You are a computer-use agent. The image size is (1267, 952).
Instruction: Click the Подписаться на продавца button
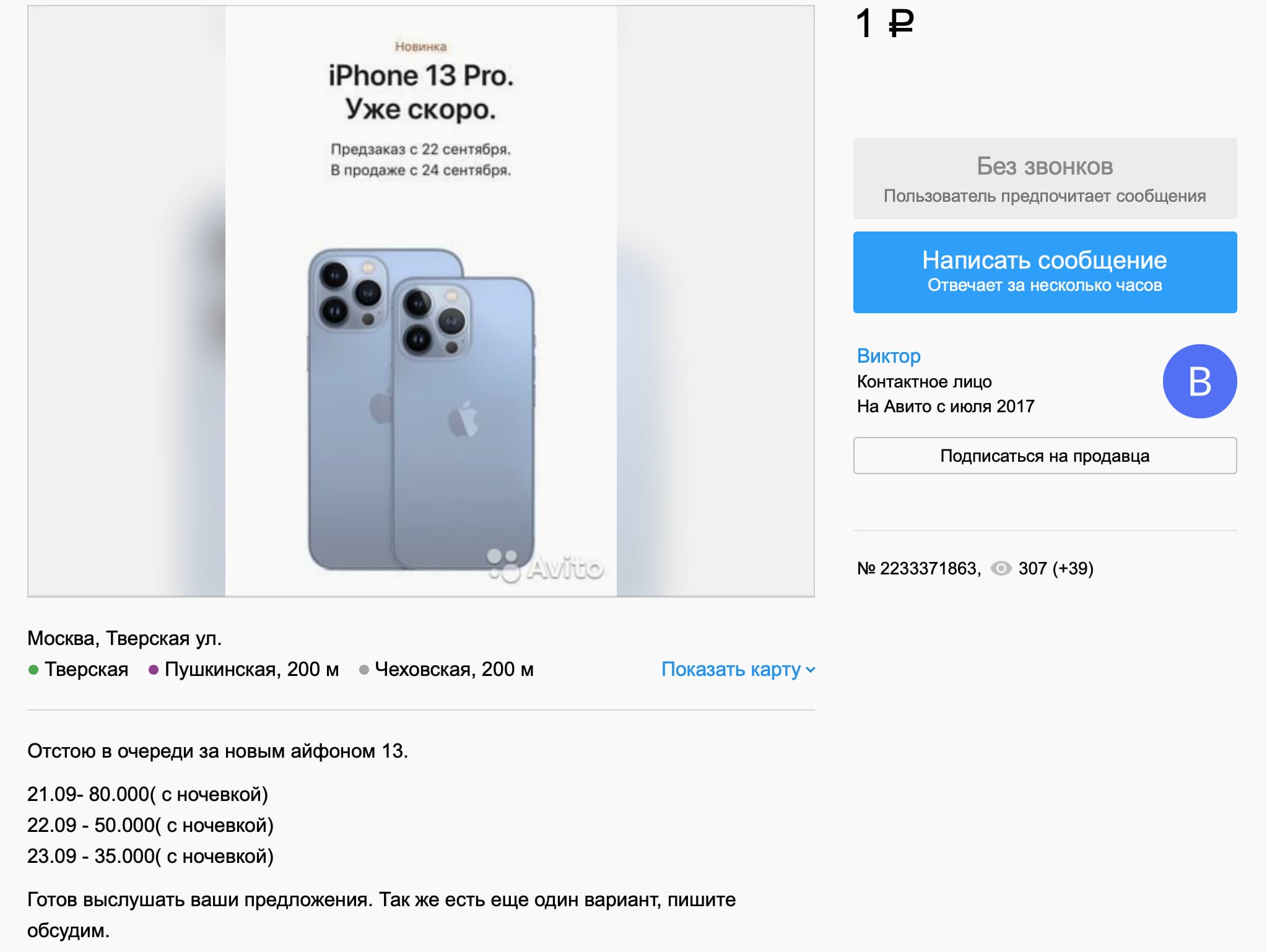tap(1045, 456)
